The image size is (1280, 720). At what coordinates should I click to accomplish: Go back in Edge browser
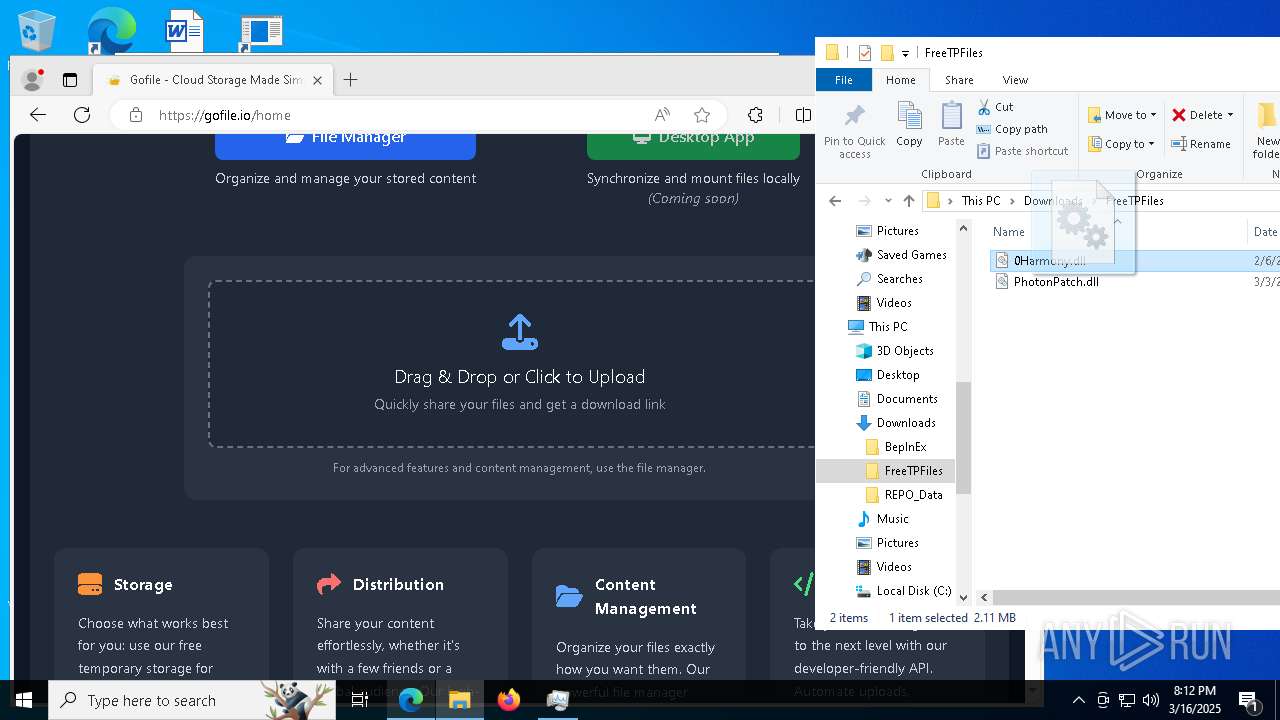[38, 115]
